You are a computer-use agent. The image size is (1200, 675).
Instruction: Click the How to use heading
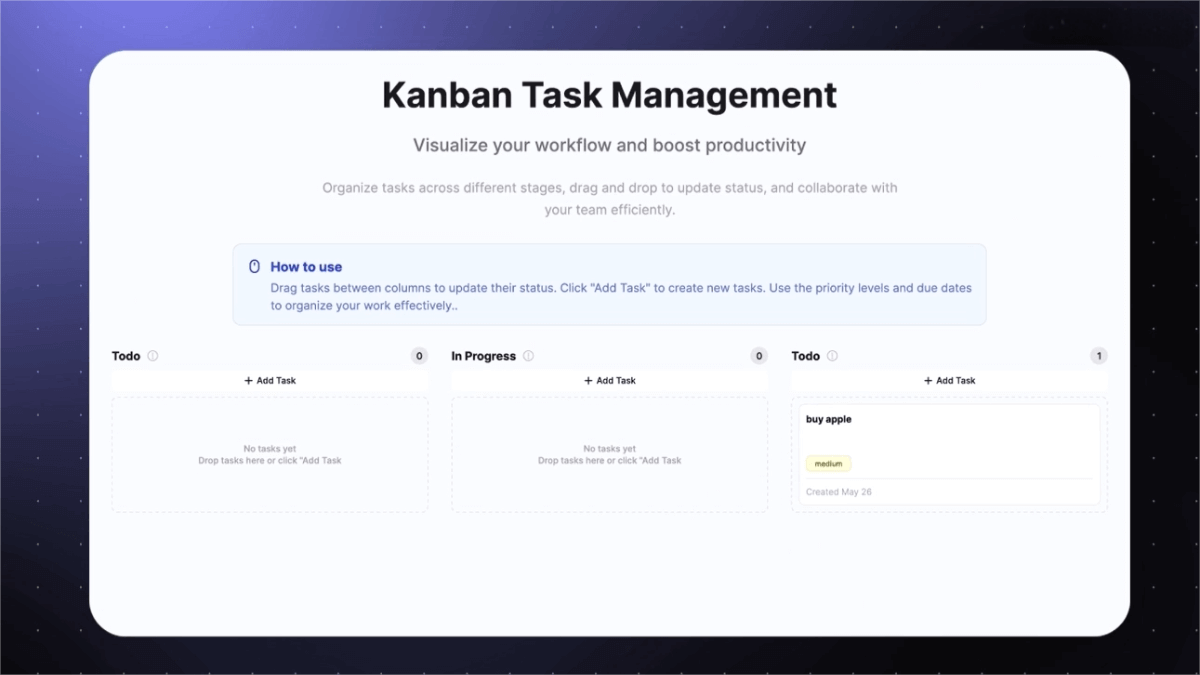point(306,267)
